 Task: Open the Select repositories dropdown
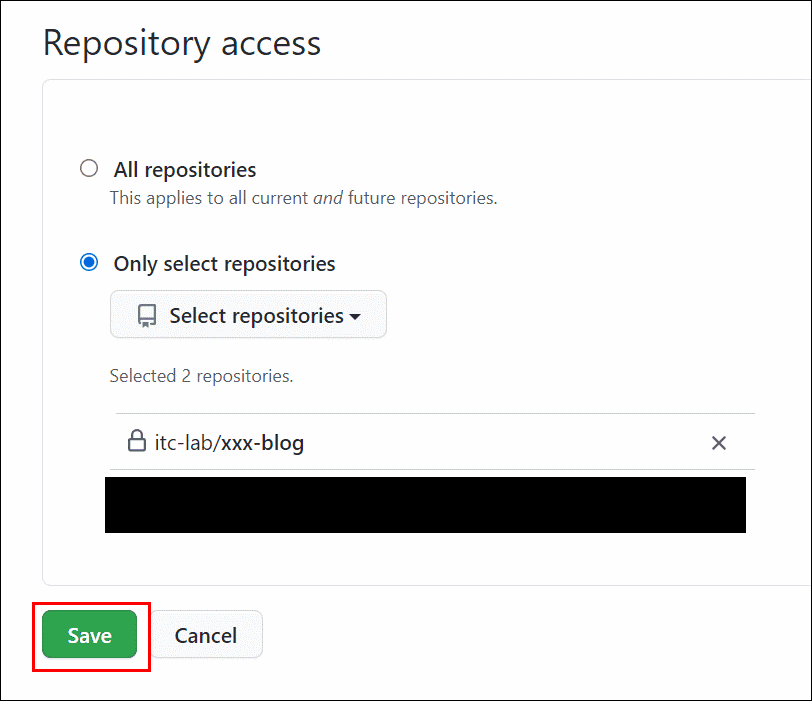click(x=248, y=315)
